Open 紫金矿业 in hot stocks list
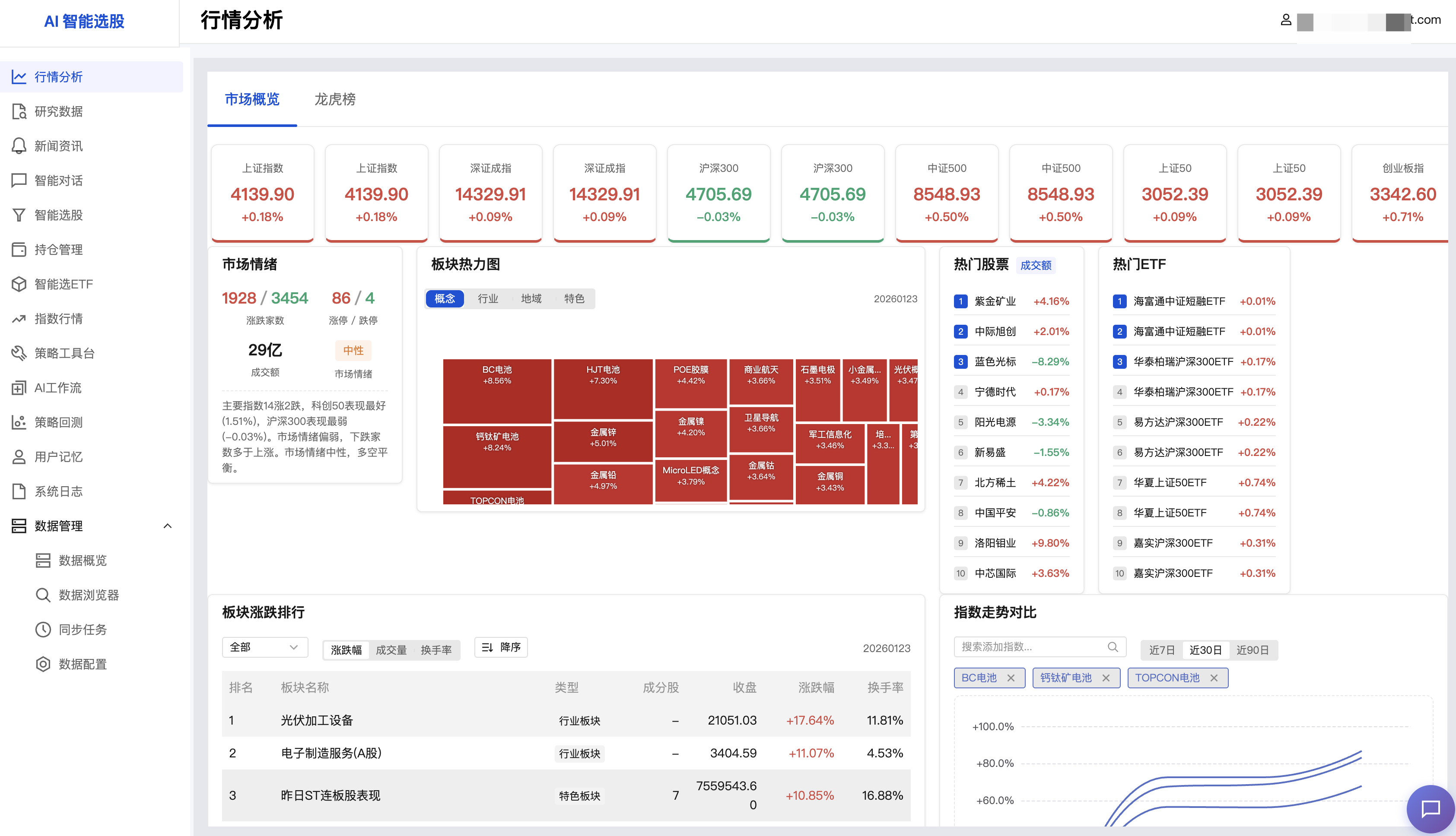 tap(1011, 301)
